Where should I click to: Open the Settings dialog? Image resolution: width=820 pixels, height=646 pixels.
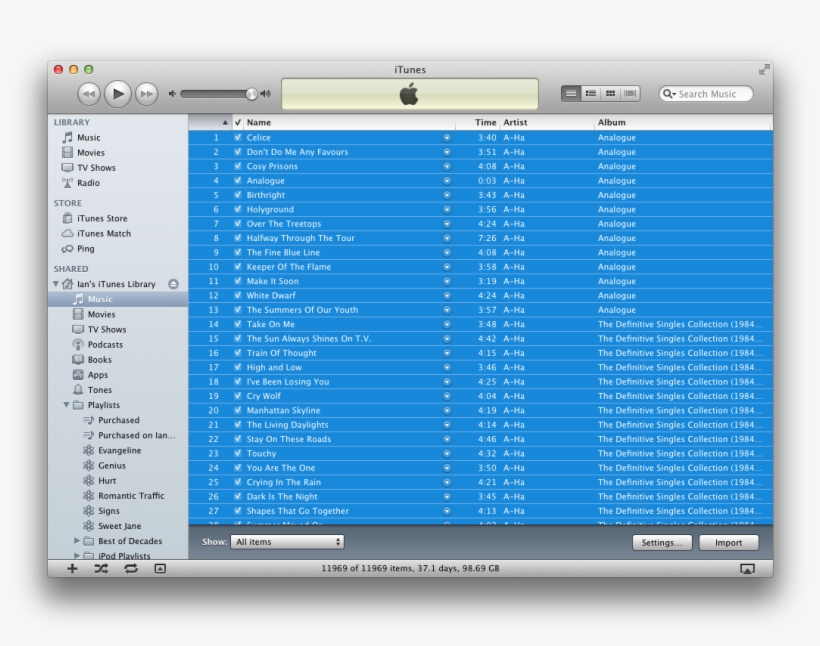click(662, 541)
